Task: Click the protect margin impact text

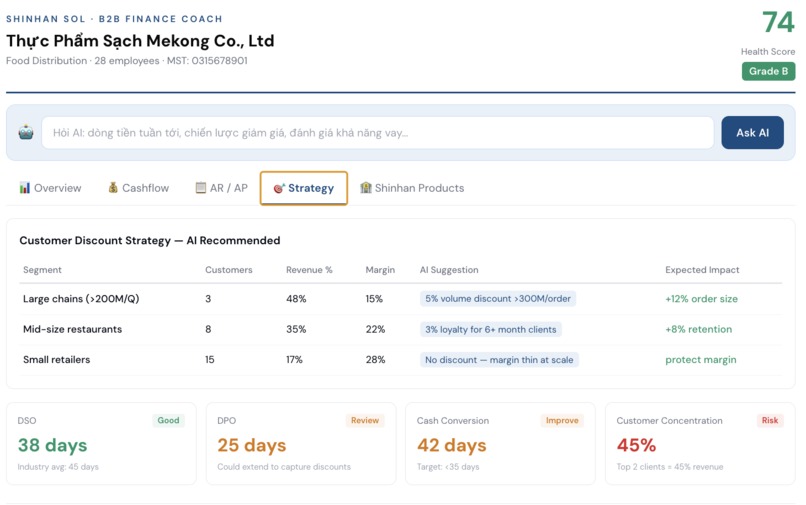Action: pos(701,360)
